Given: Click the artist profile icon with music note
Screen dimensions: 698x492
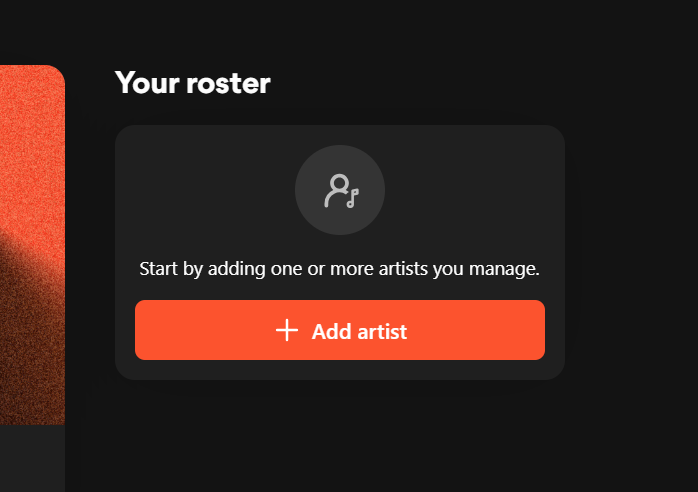Looking at the screenshot, I should tap(340, 190).
